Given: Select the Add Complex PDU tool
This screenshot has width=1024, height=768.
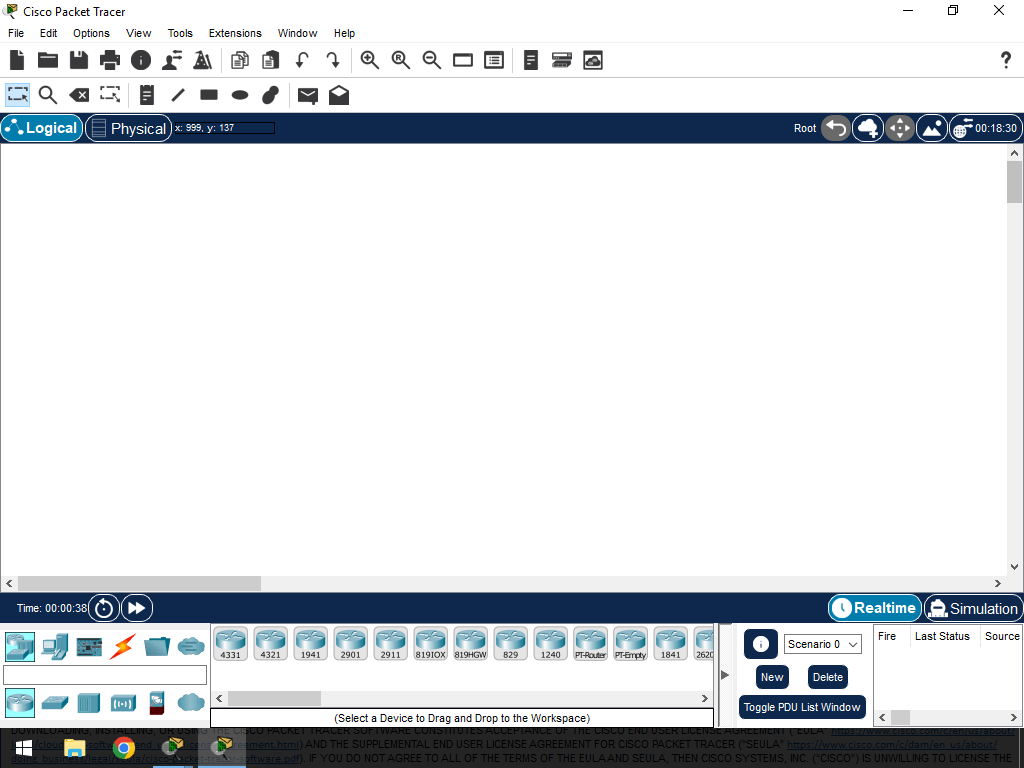Looking at the screenshot, I should pyautogui.click(x=338, y=95).
